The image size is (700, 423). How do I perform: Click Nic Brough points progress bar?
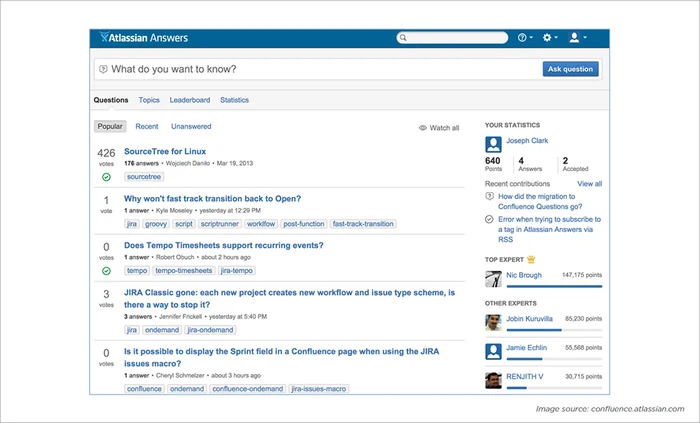tap(554, 286)
